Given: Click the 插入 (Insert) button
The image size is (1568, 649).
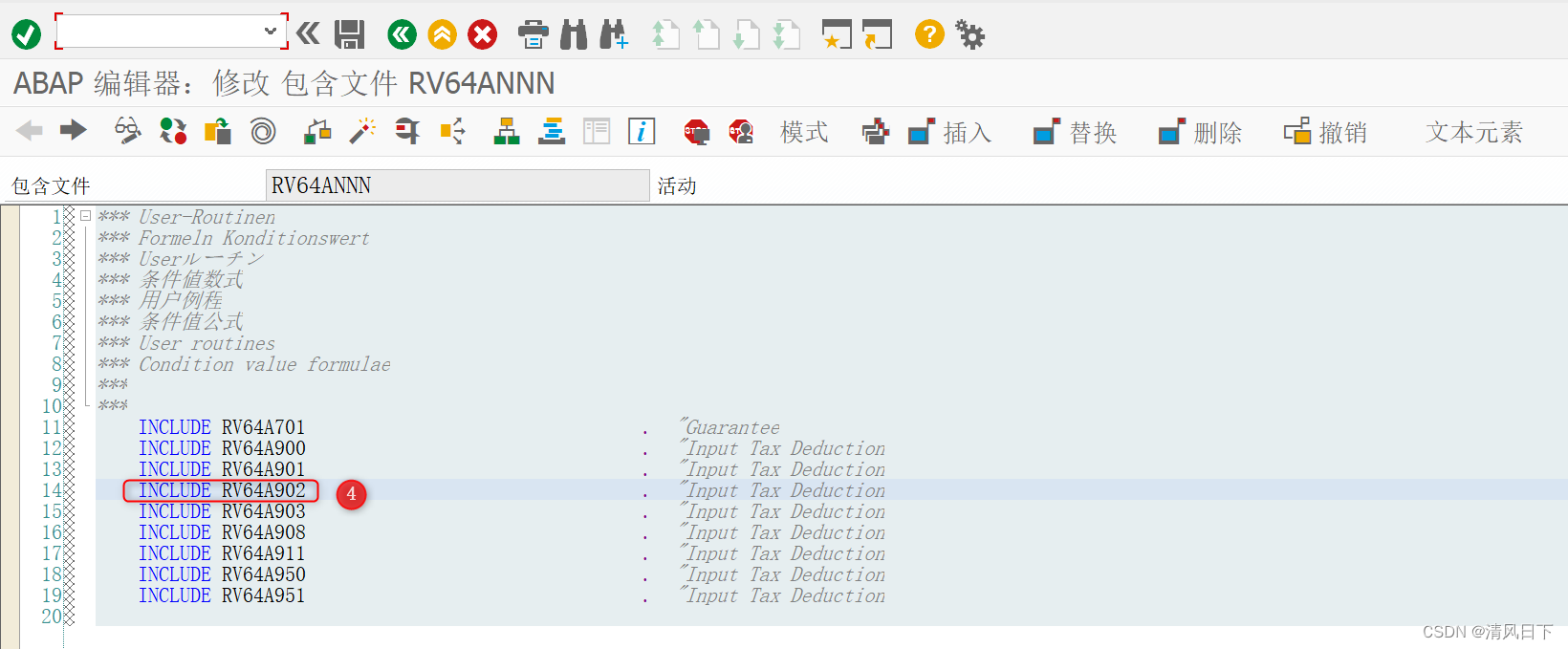Looking at the screenshot, I should [949, 132].
